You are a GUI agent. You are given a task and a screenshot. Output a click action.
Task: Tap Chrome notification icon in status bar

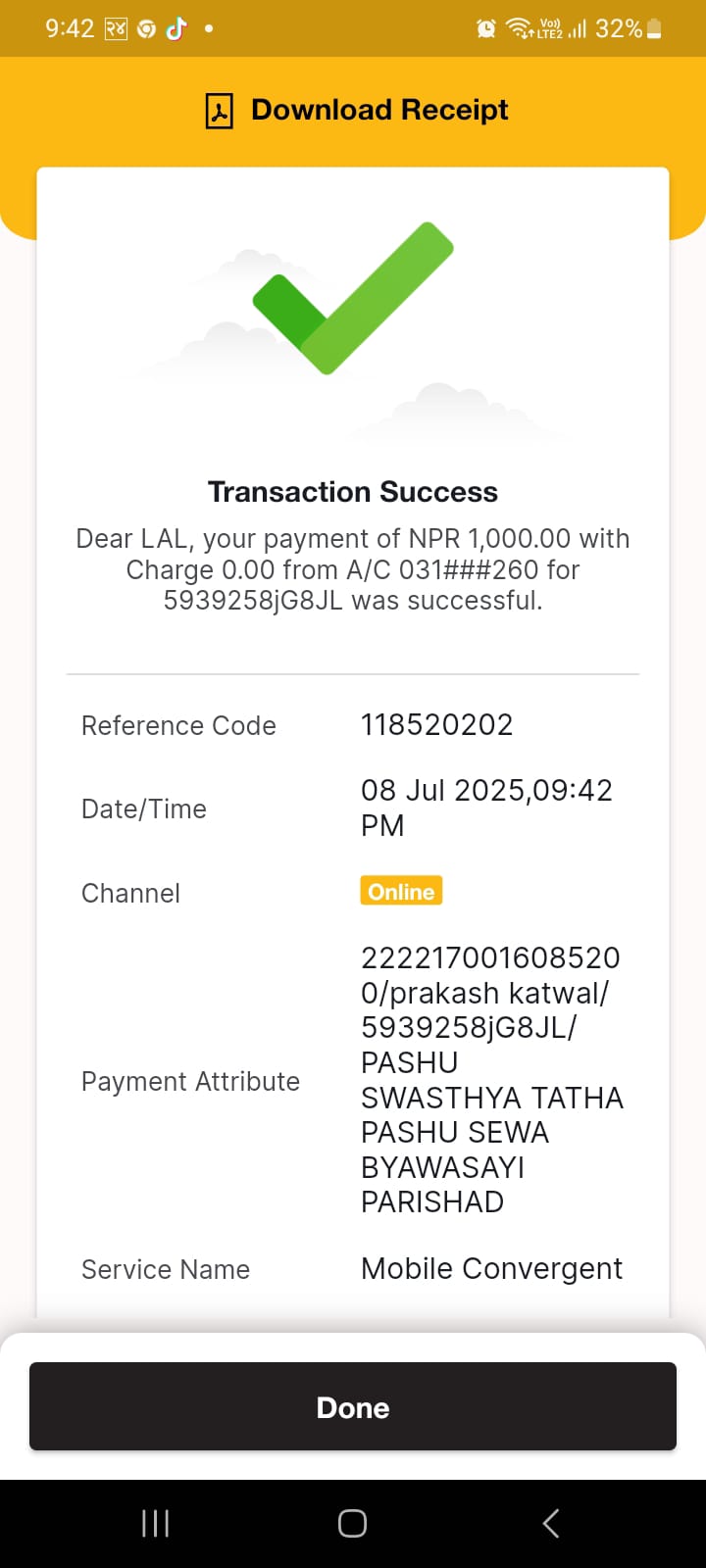pos(146,29)
